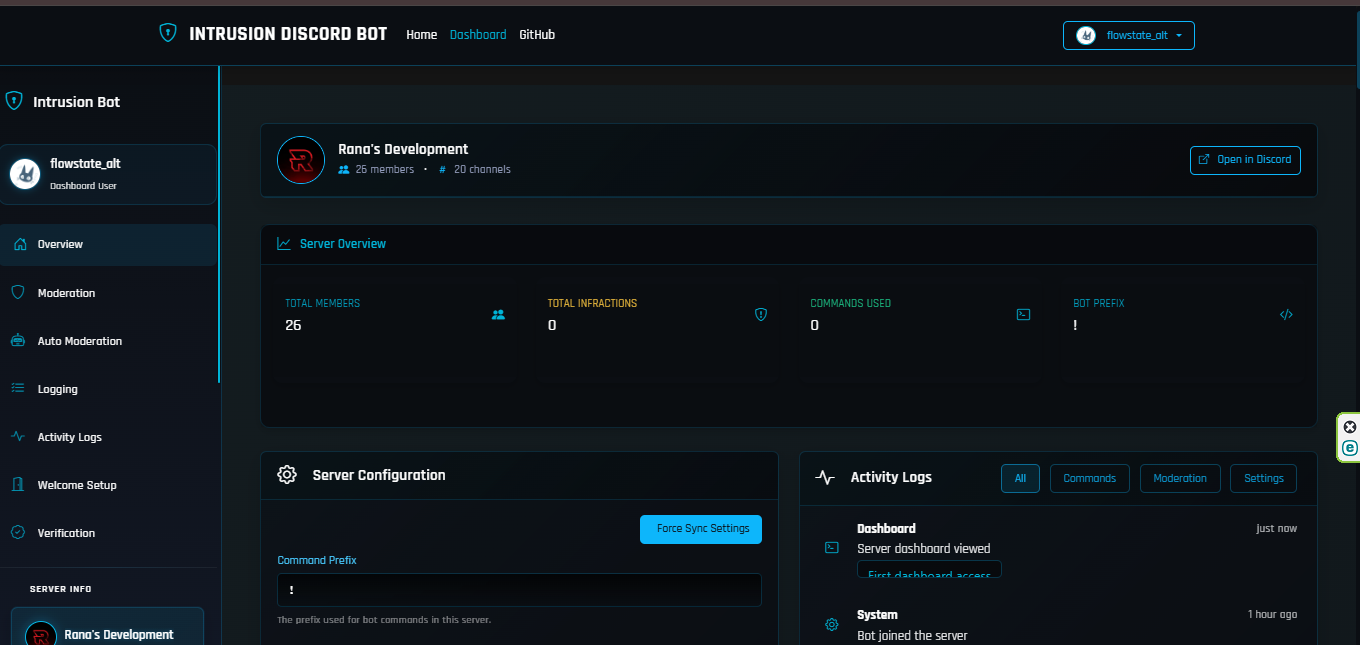Open Verification section in sidebar
The height and width of the screenshot is (645, 1360).
108,533
